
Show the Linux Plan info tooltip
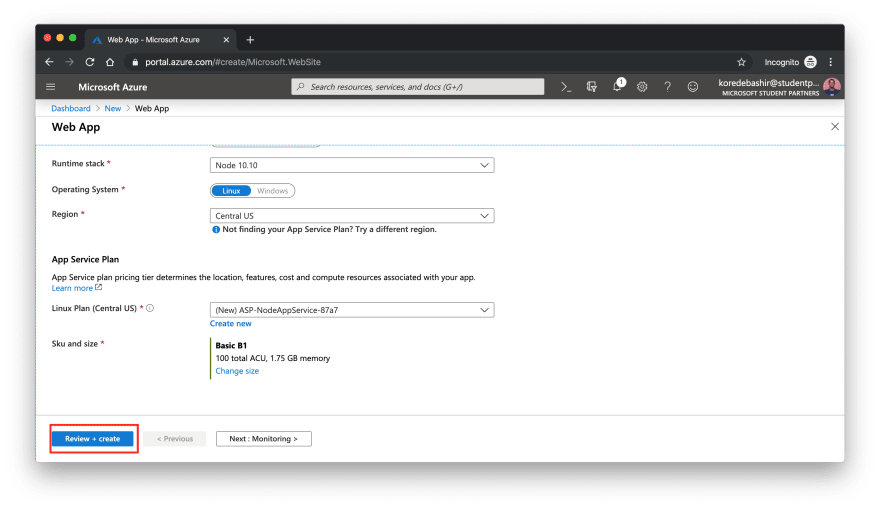(150, 308)
